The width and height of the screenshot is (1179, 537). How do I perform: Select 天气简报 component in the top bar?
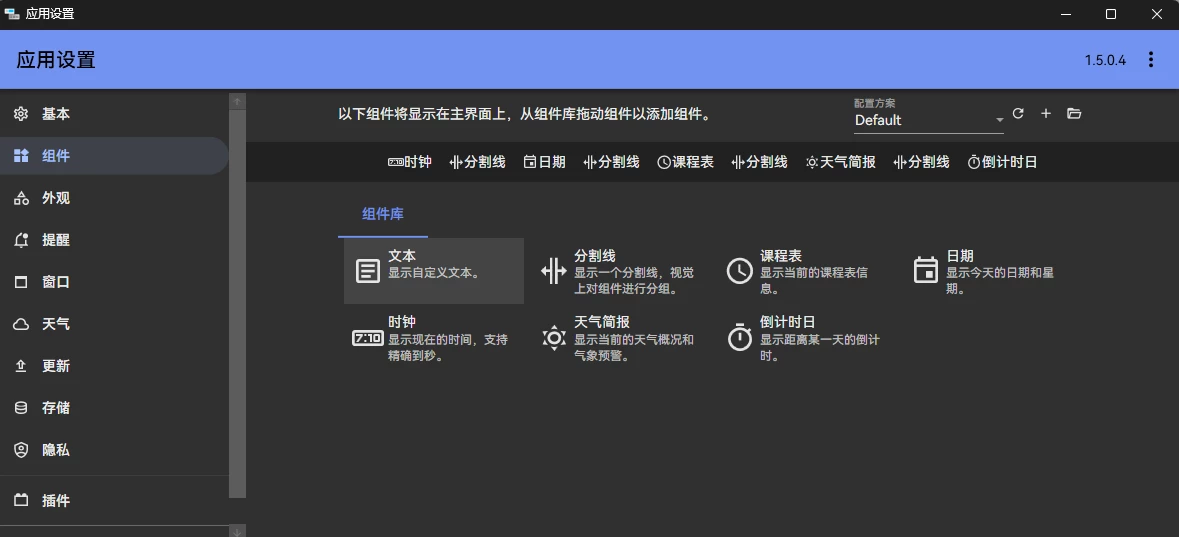[840, 162]
